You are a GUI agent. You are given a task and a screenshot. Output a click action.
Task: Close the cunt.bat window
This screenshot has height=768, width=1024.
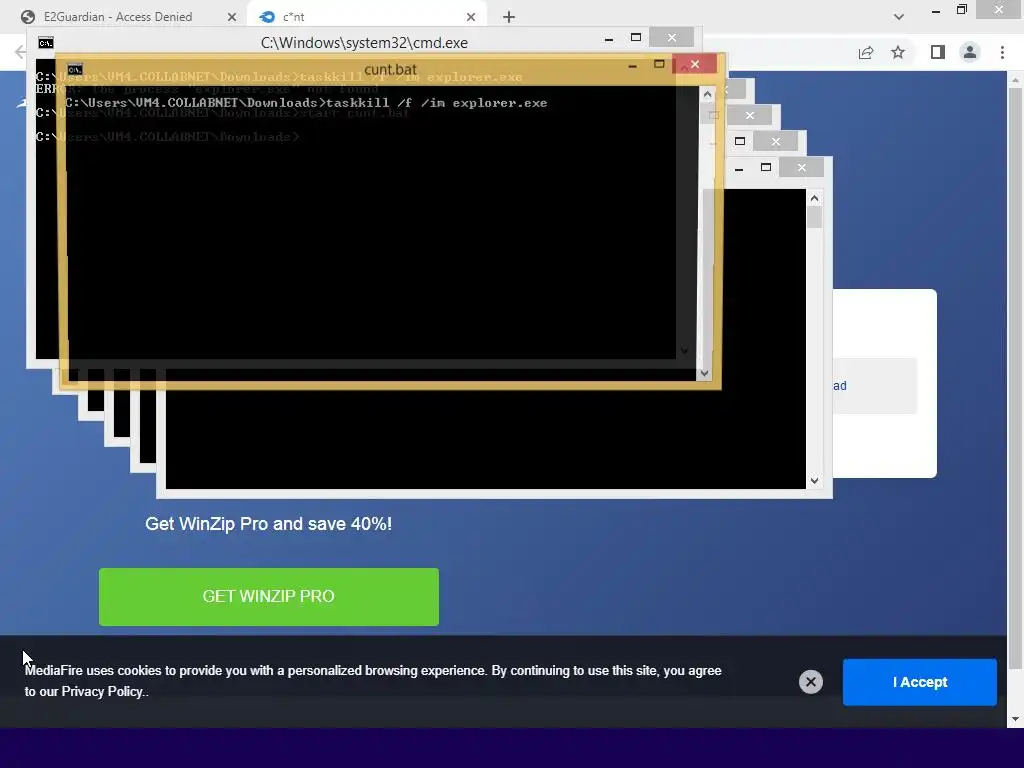click(x=695, y=64)
